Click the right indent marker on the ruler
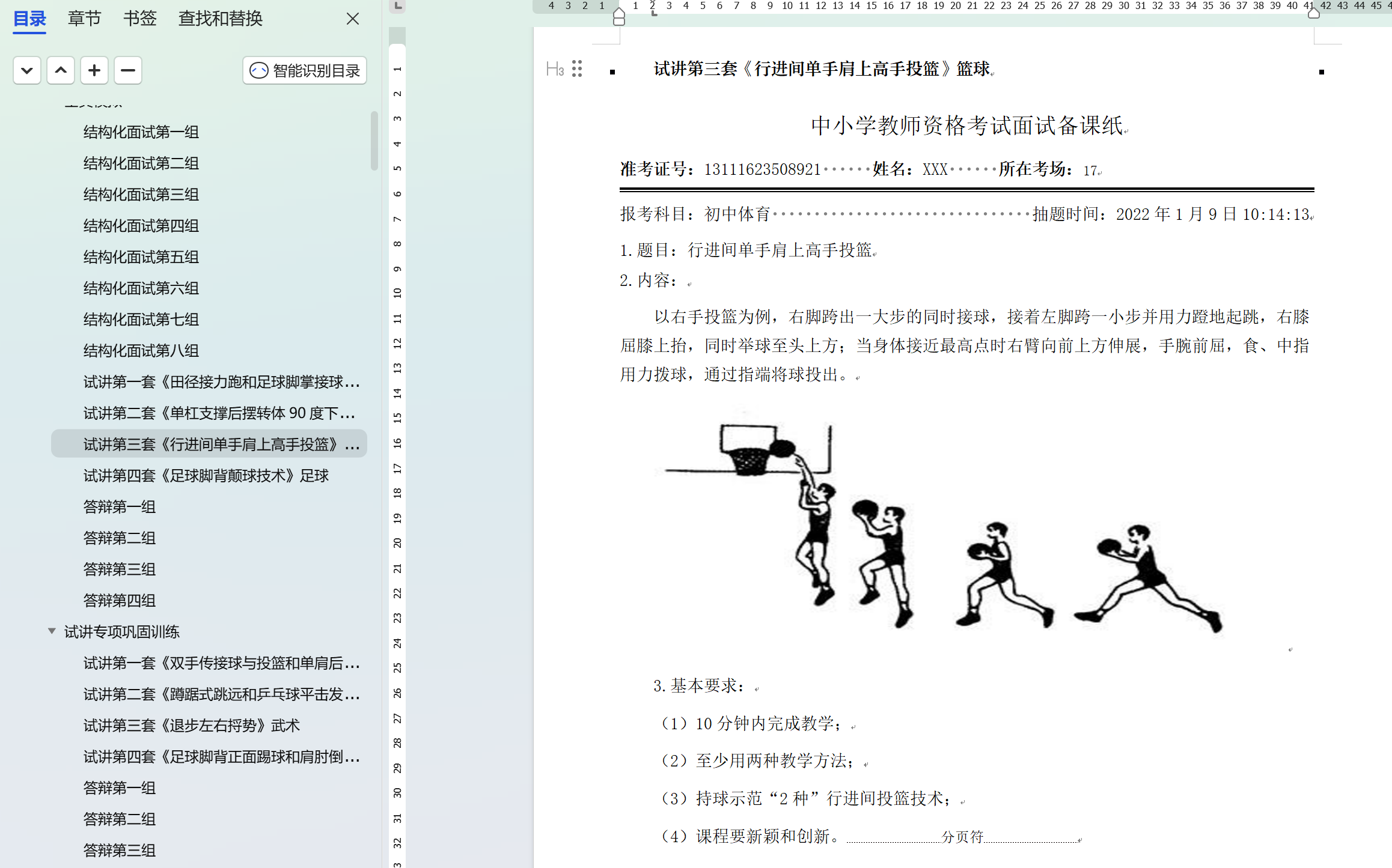 coord(1314,13)
